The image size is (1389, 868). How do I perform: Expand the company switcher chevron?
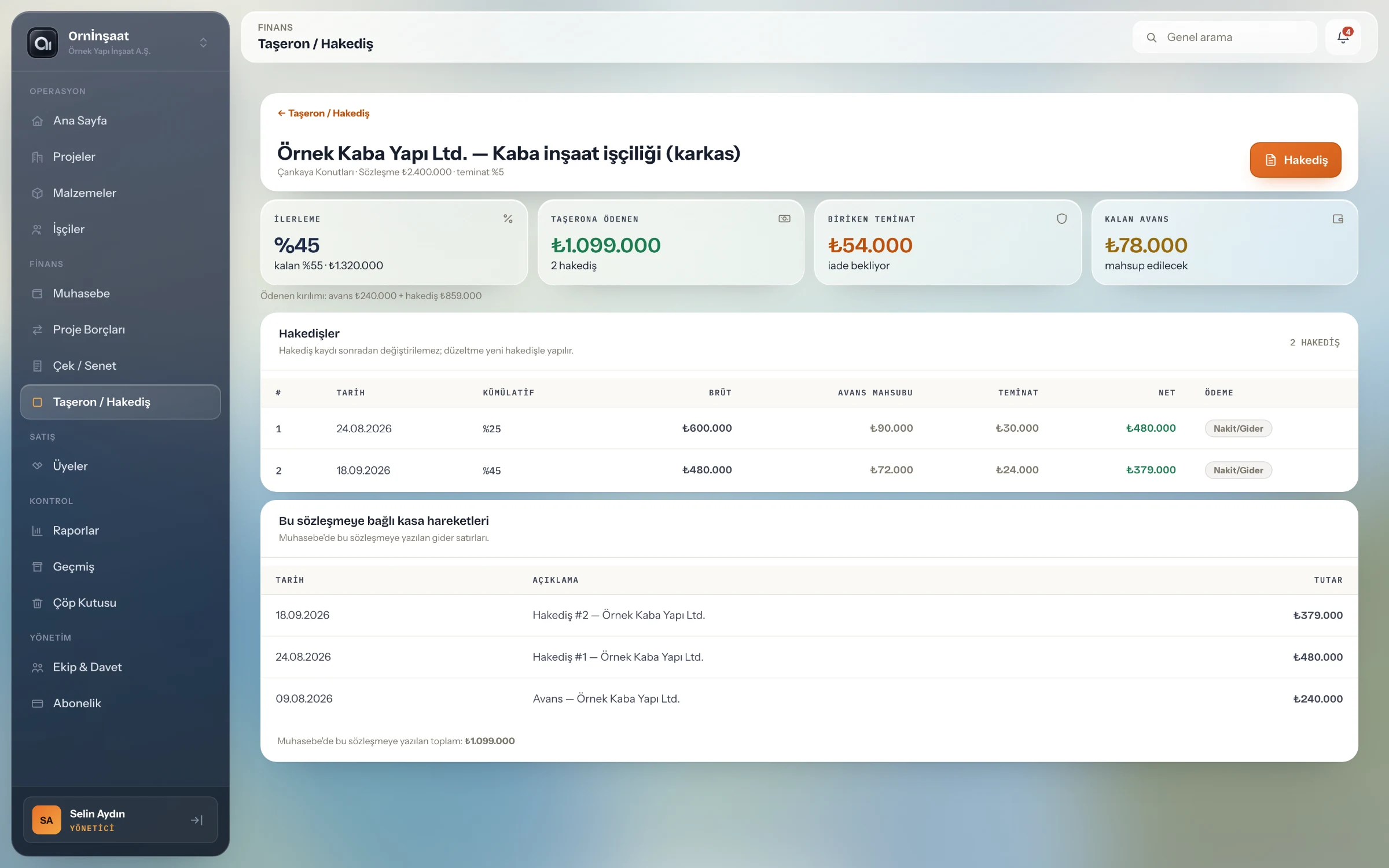tap(203, 43)
